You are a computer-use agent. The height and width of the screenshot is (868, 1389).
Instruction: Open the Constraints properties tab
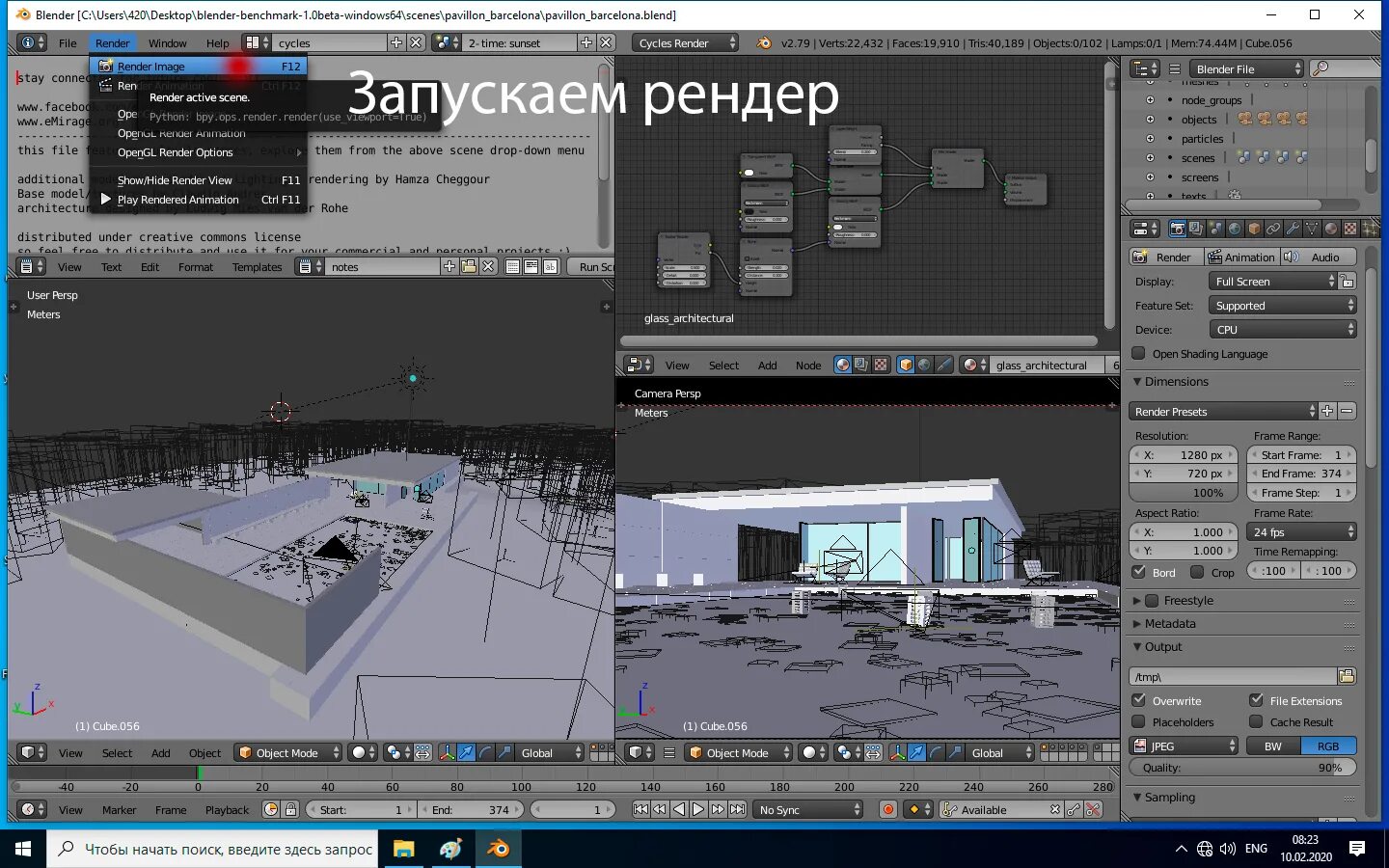point(1273,229)
